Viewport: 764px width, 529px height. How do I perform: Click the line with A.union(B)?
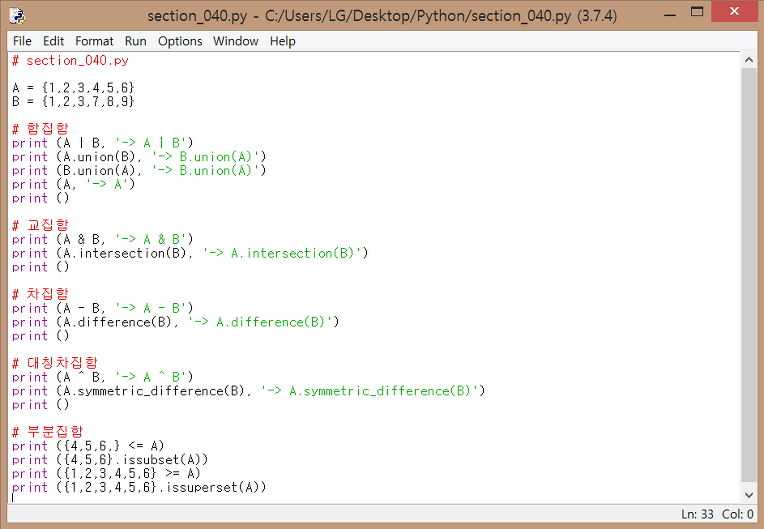pyautogui.click(x=139, y=156)
